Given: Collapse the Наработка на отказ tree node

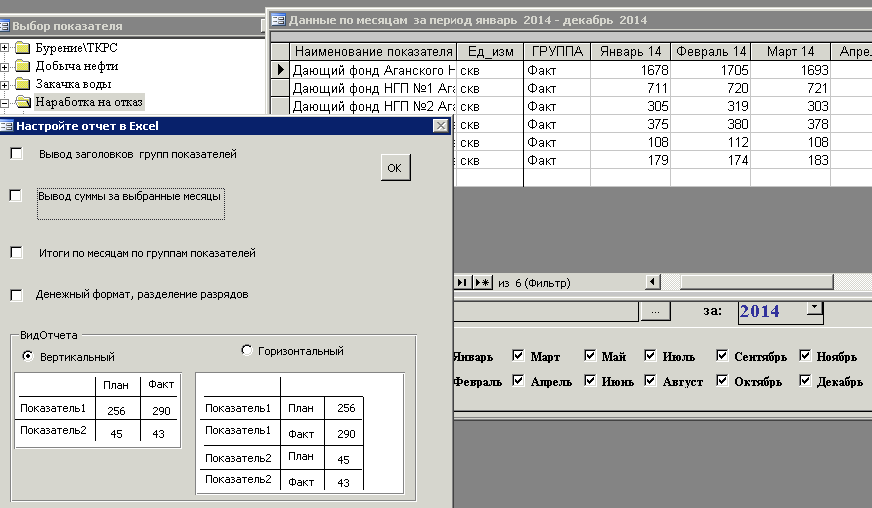Looking at the screenshot, I should [x=4, y=103].
